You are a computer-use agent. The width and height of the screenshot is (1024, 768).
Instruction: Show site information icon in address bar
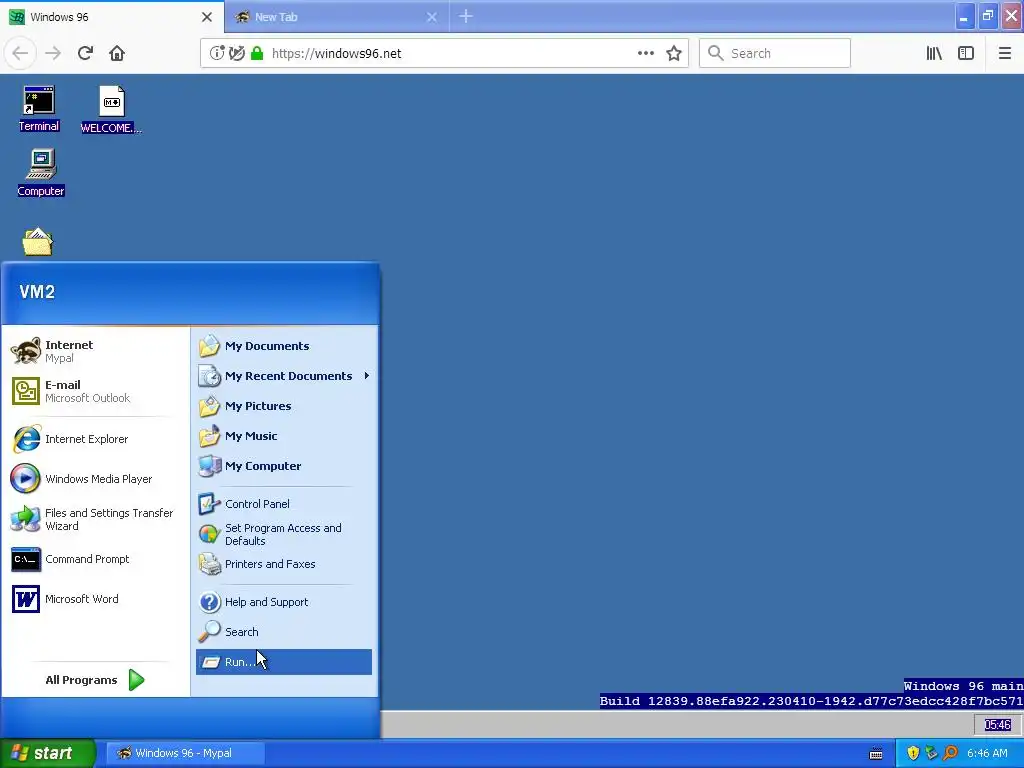click(217, 53)
